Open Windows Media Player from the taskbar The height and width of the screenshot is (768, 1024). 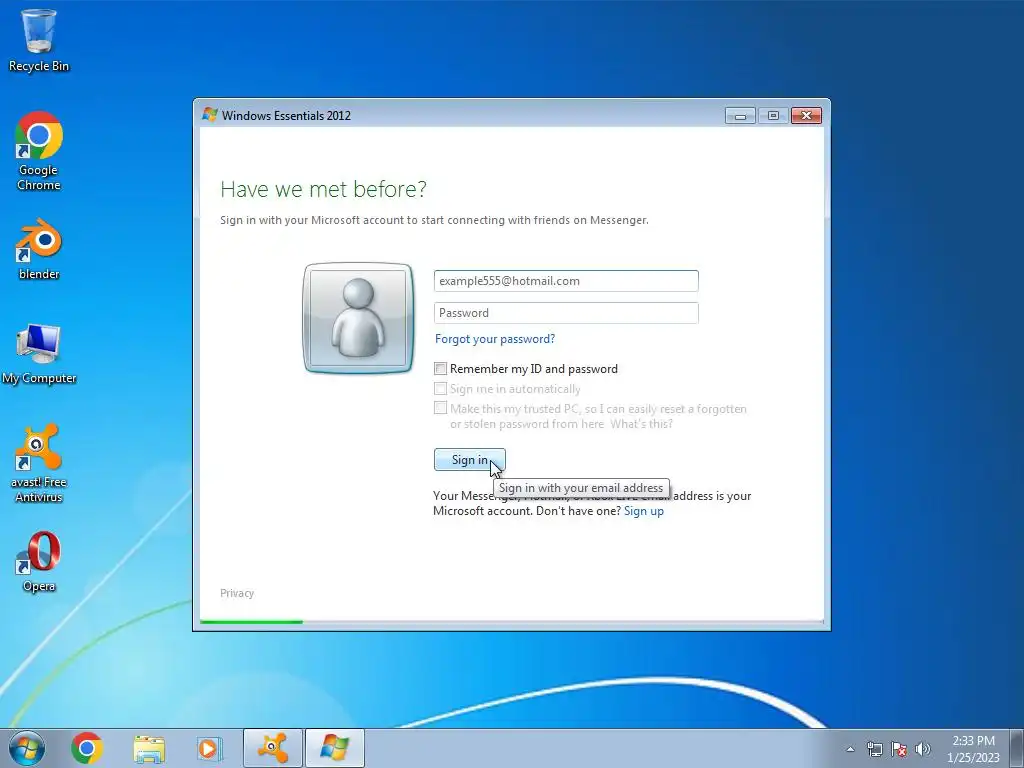point(210,748)
